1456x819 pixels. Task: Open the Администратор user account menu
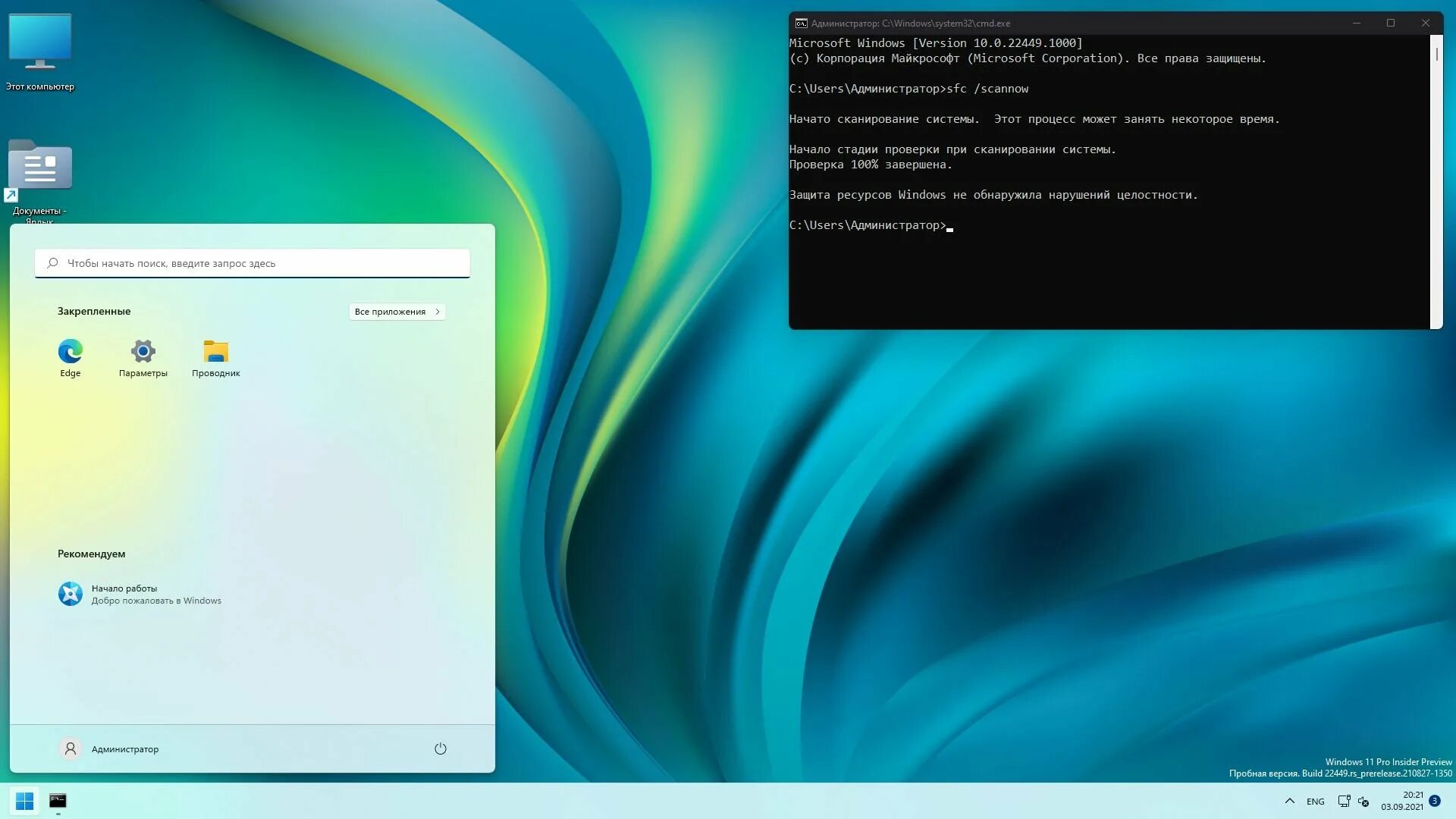pyautogui.click(x=108, y=748)
